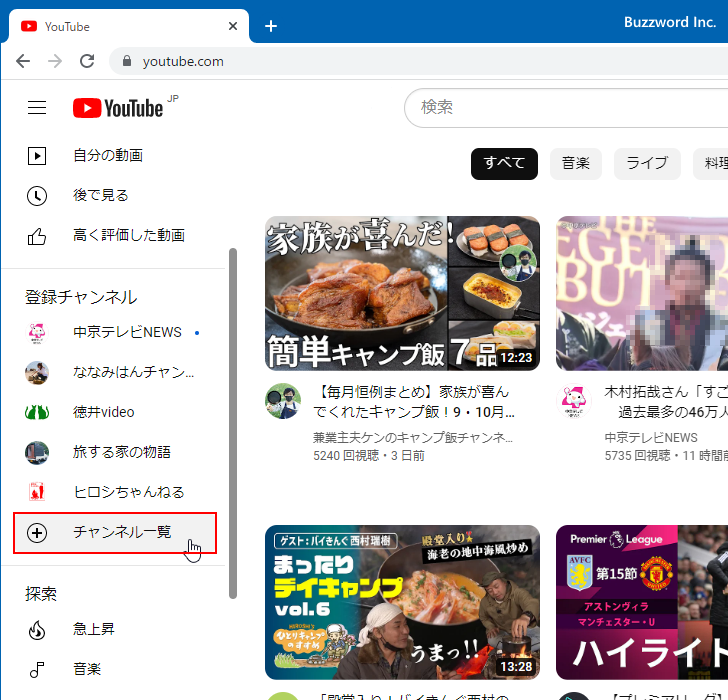The width and height of the screenshot is (728, 700).
Task: Open a new browser tab
Action: (x=271, y=26)
